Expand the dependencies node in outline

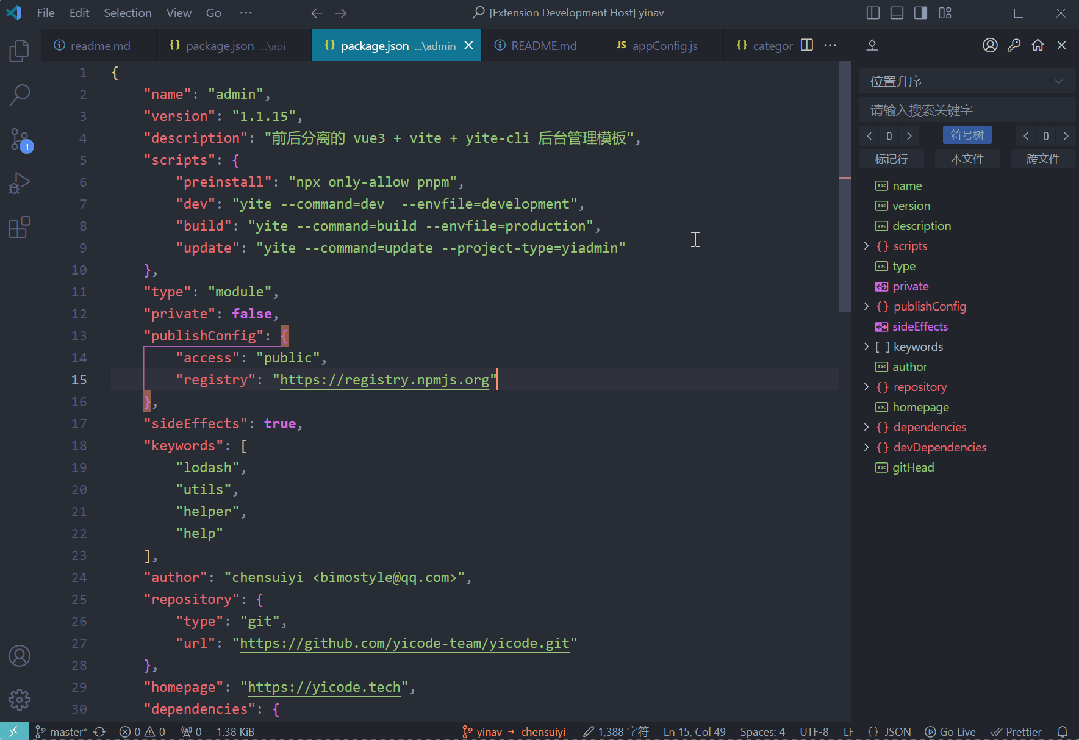click(x=866, y=427)
